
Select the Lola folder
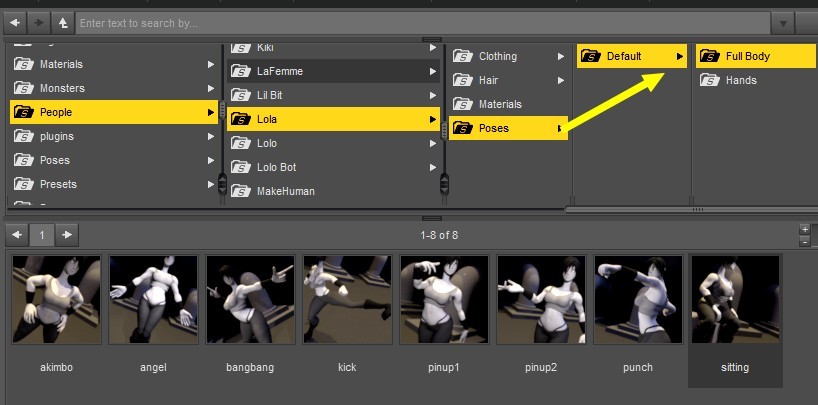point(333,119)
